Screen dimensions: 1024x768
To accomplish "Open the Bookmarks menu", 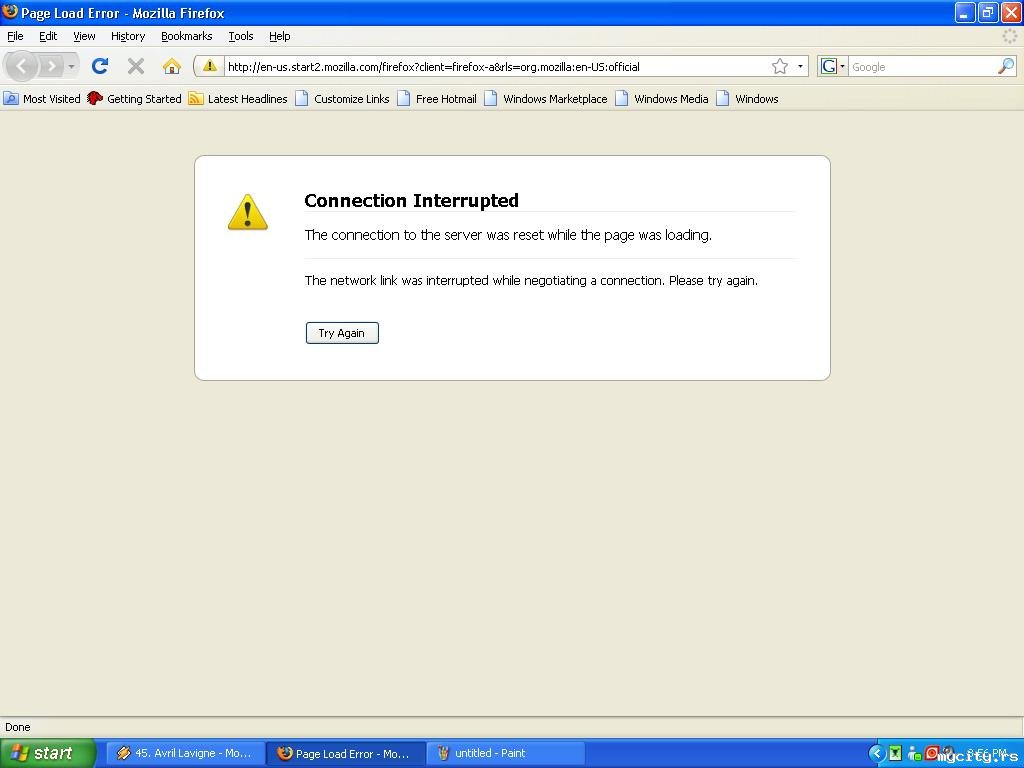I will tap(187, 36).
